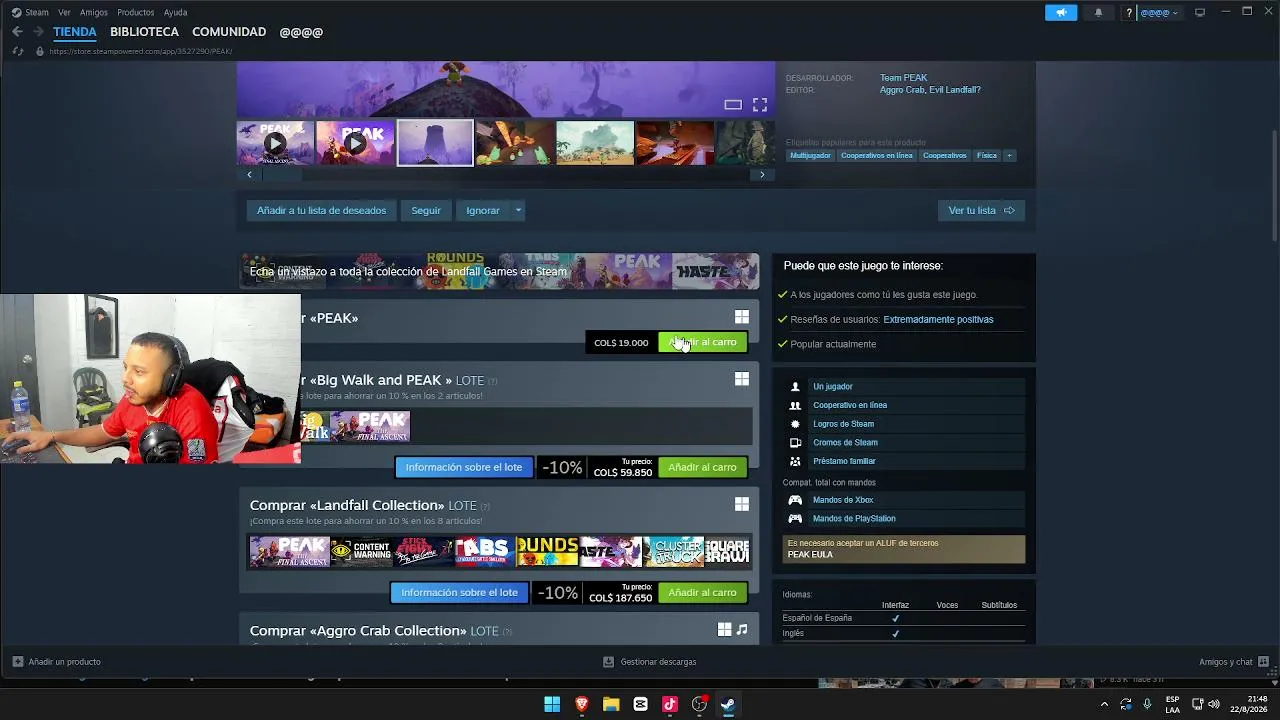The height and width of the screenshot is (720, 1280).
Task: Click Ver tu lista button
Action: tap(982, 210)
